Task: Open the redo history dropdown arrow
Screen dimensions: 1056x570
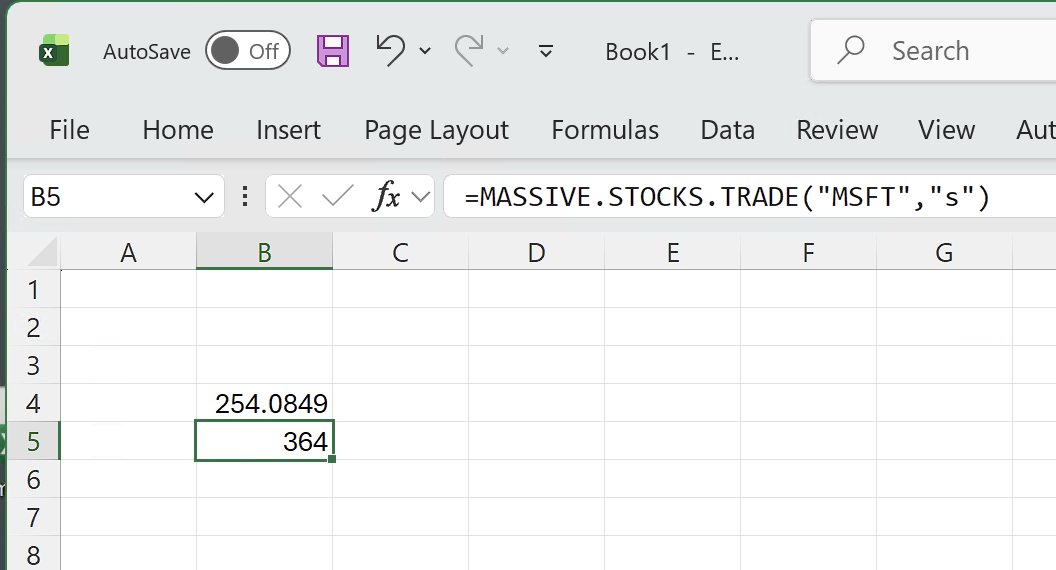Action: [x=503, y=51]
